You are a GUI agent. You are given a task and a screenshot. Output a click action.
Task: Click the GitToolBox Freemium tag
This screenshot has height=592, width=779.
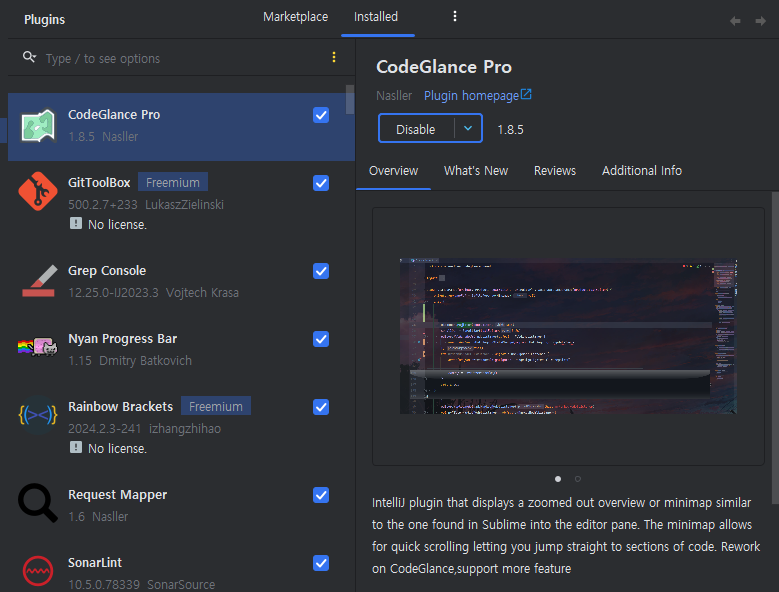click(173, 182)
